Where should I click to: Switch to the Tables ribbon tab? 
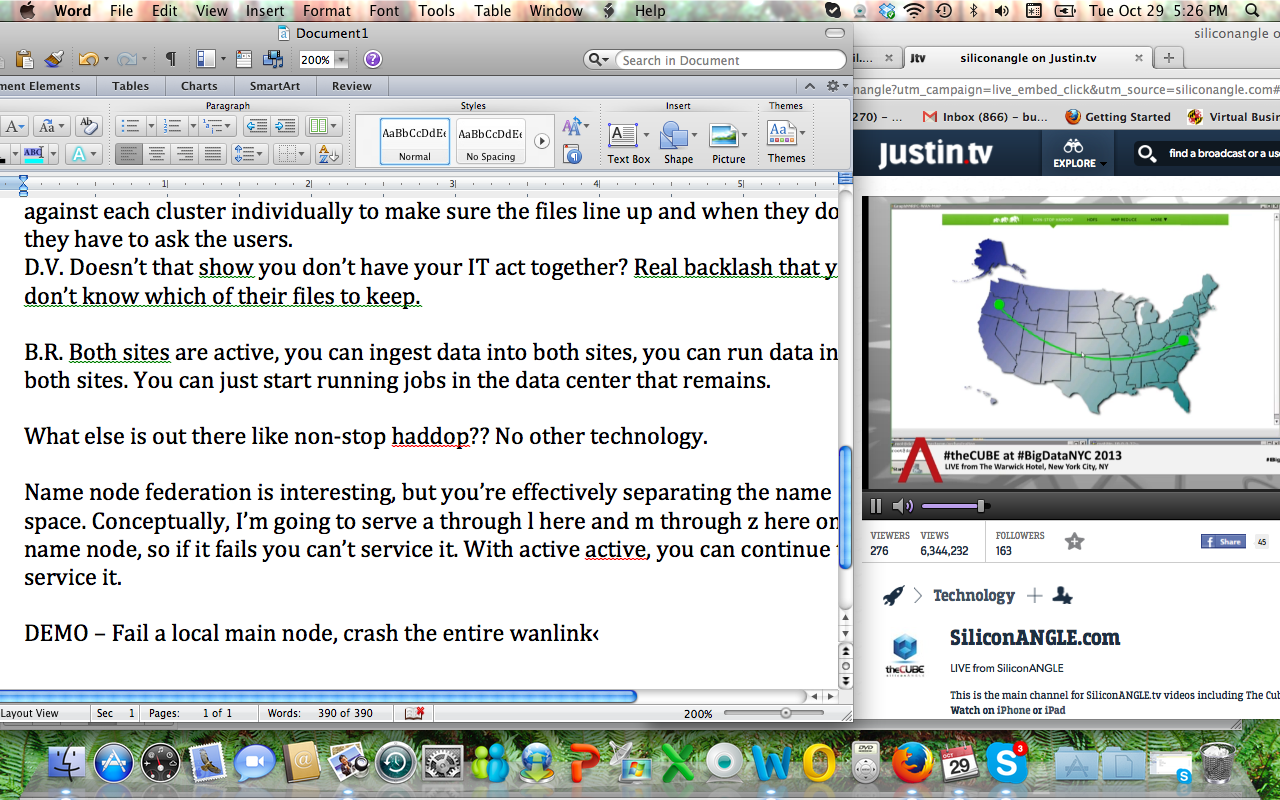pos(130,86)
